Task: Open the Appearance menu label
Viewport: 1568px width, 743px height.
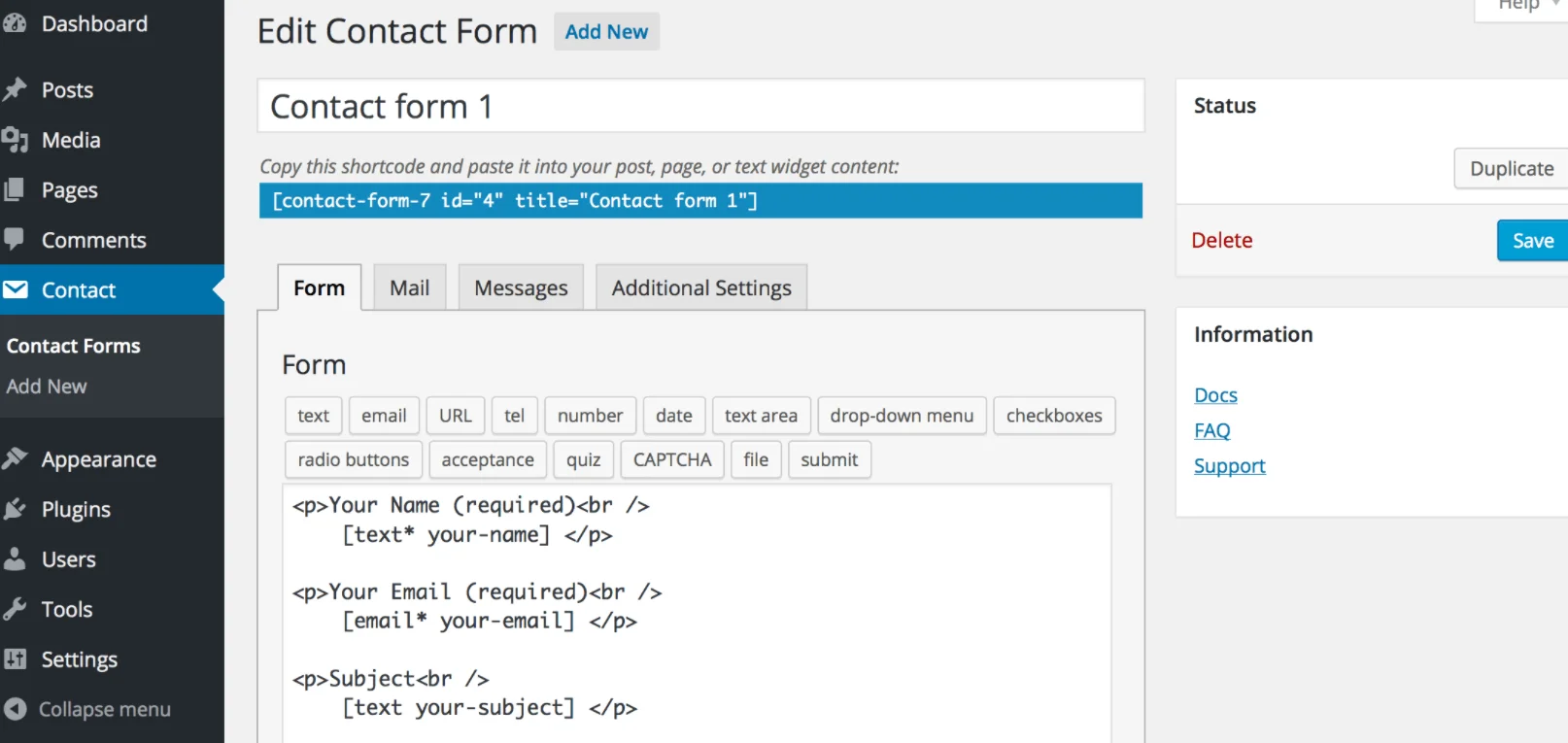Action: (99, 459)
